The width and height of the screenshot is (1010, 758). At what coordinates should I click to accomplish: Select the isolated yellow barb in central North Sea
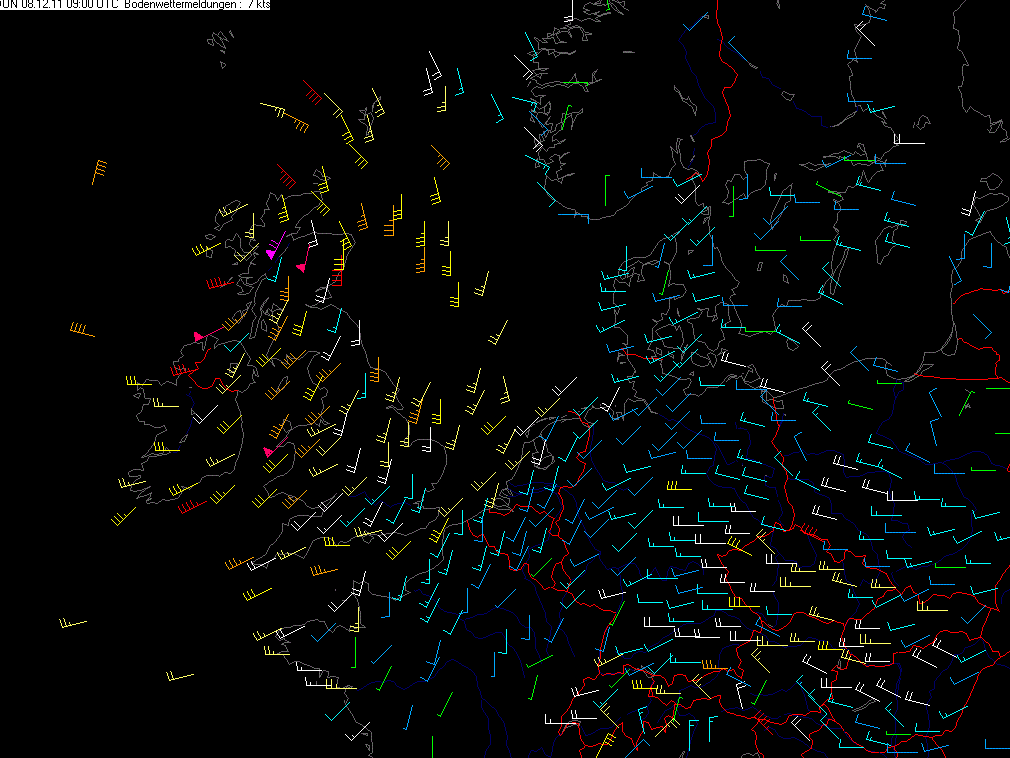[498, 332]
